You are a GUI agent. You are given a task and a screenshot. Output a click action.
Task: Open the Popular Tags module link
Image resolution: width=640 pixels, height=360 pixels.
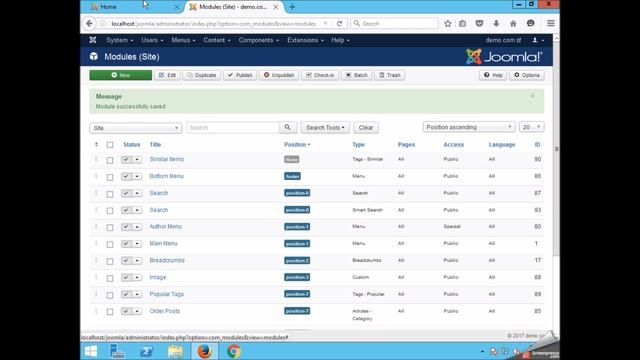[x=167, y=294]
